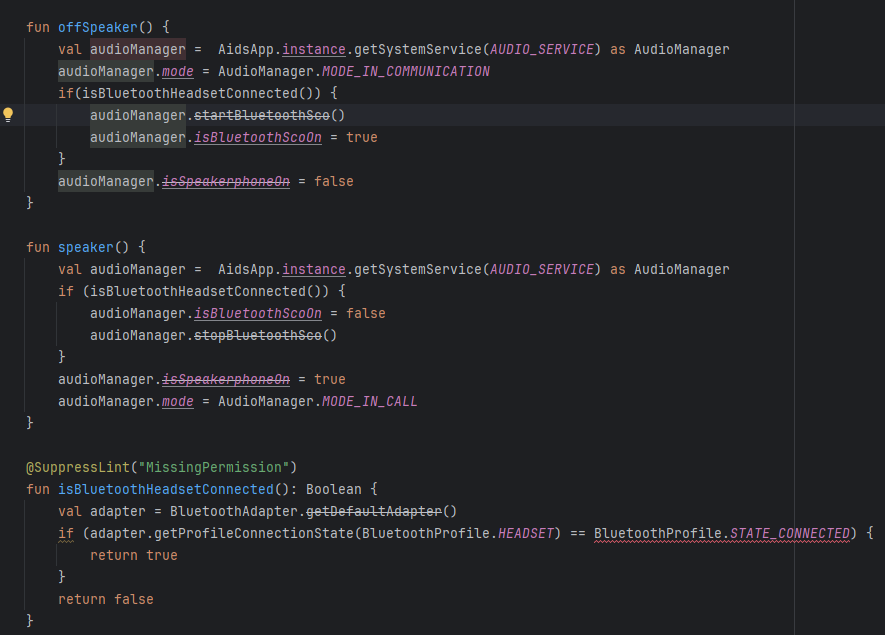Click the getProfileConnectionState method call
This screenshot has width=885, height=635.
[254, 533]
